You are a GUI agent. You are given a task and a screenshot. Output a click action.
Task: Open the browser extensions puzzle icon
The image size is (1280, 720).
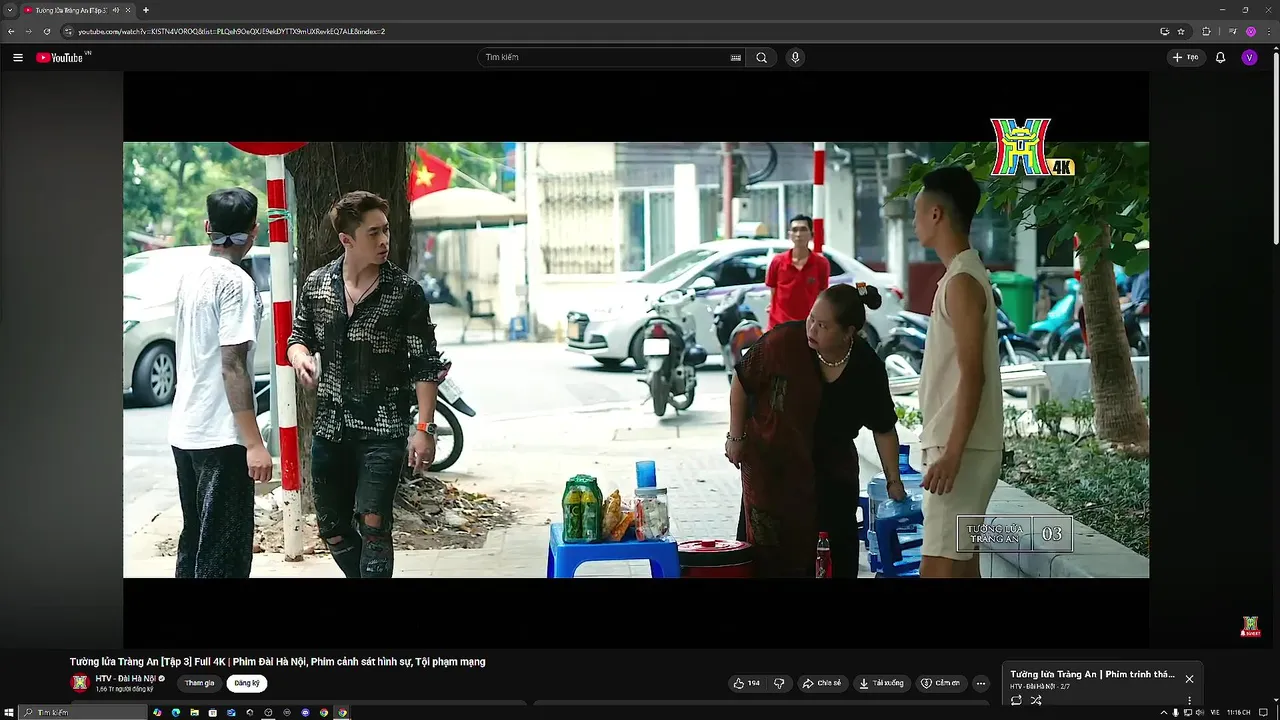pos(1206,31)
